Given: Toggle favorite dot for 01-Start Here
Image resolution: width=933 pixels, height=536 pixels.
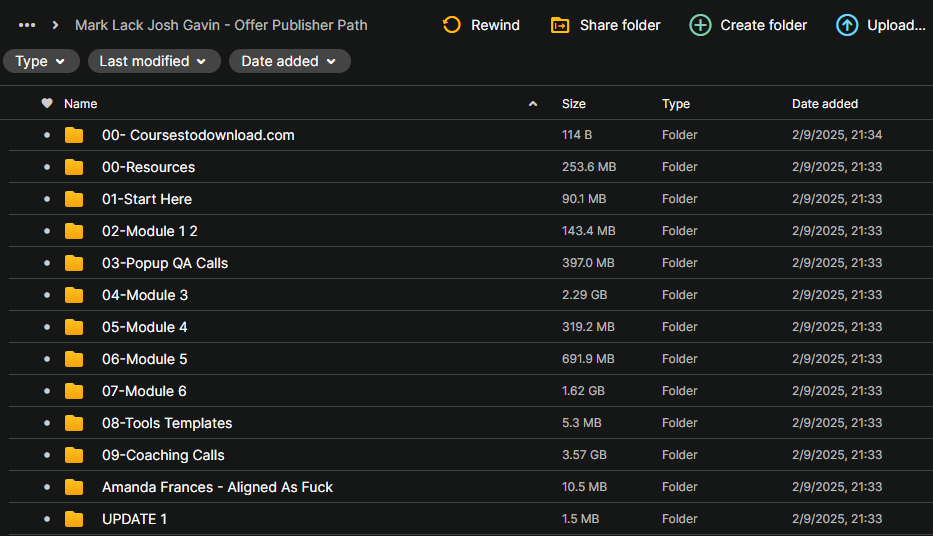Looking at the screenshot, I should (x=47, y=199).
